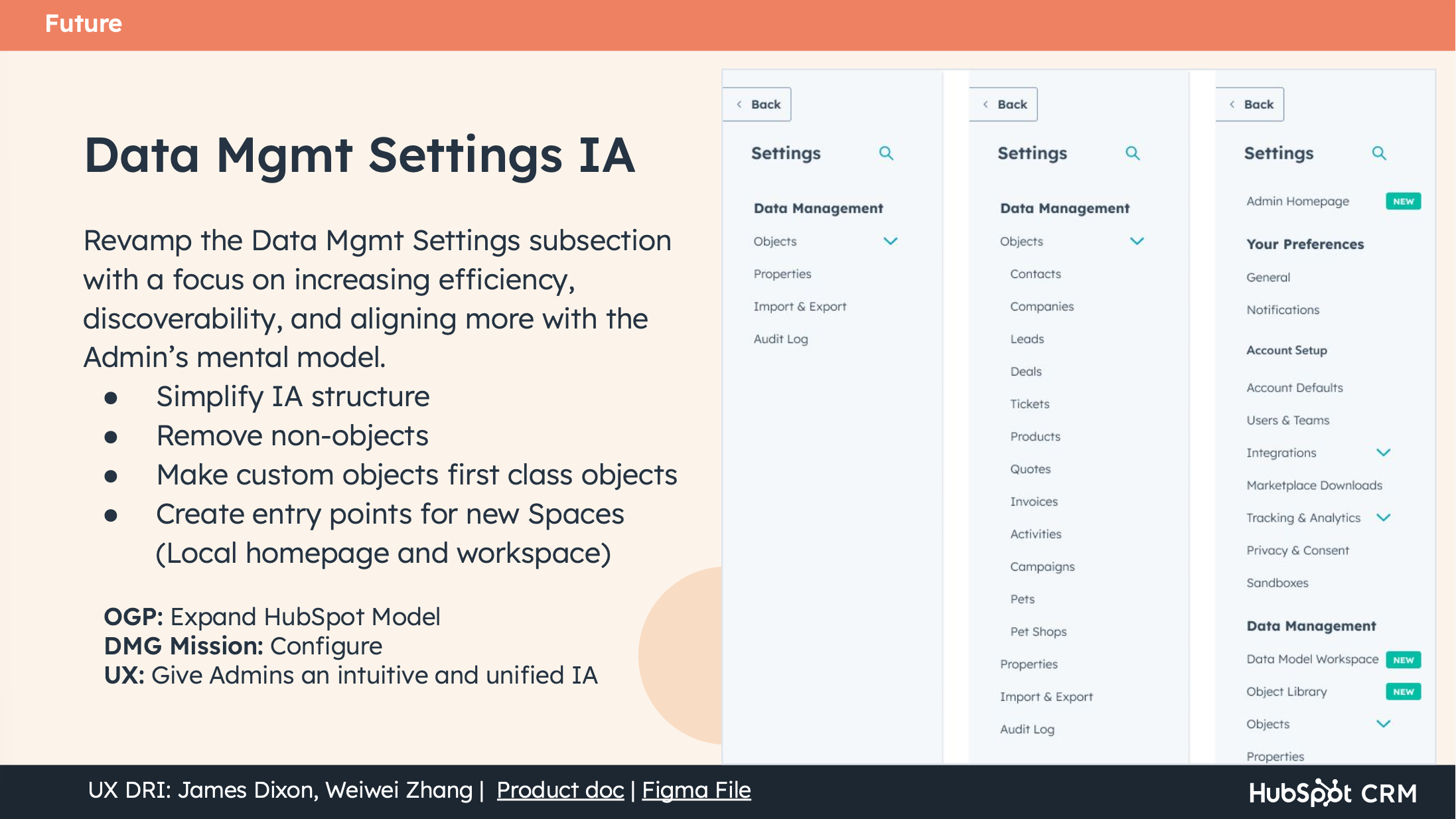Open Audit Log in the left panel
This screenshot has height=819, width=1456.
pos(780,339)
